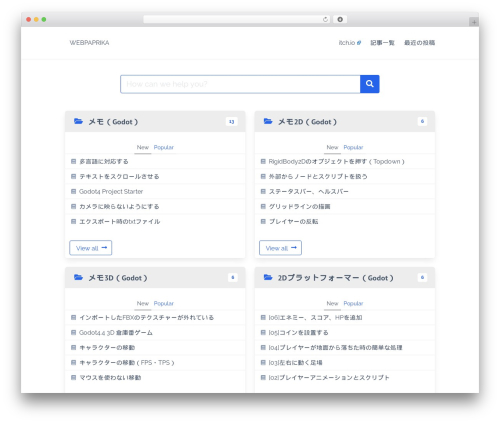Focus the 'How can we help you?' search field
Image resolution: width=500 pixels, height=423 pixels.
tap(240, 84)
